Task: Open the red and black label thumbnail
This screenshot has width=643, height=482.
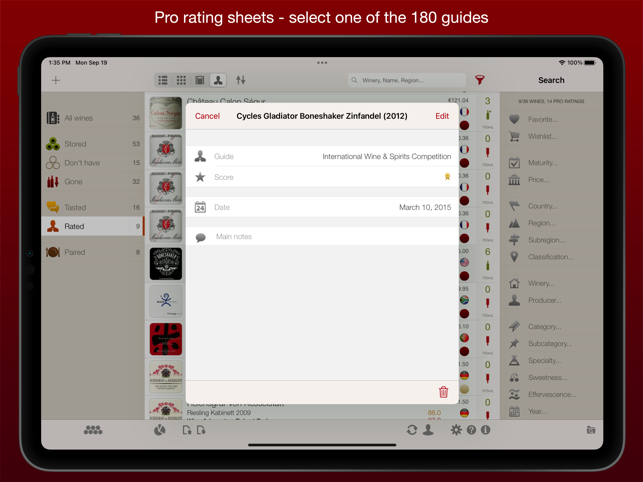Action: point(166,339)
